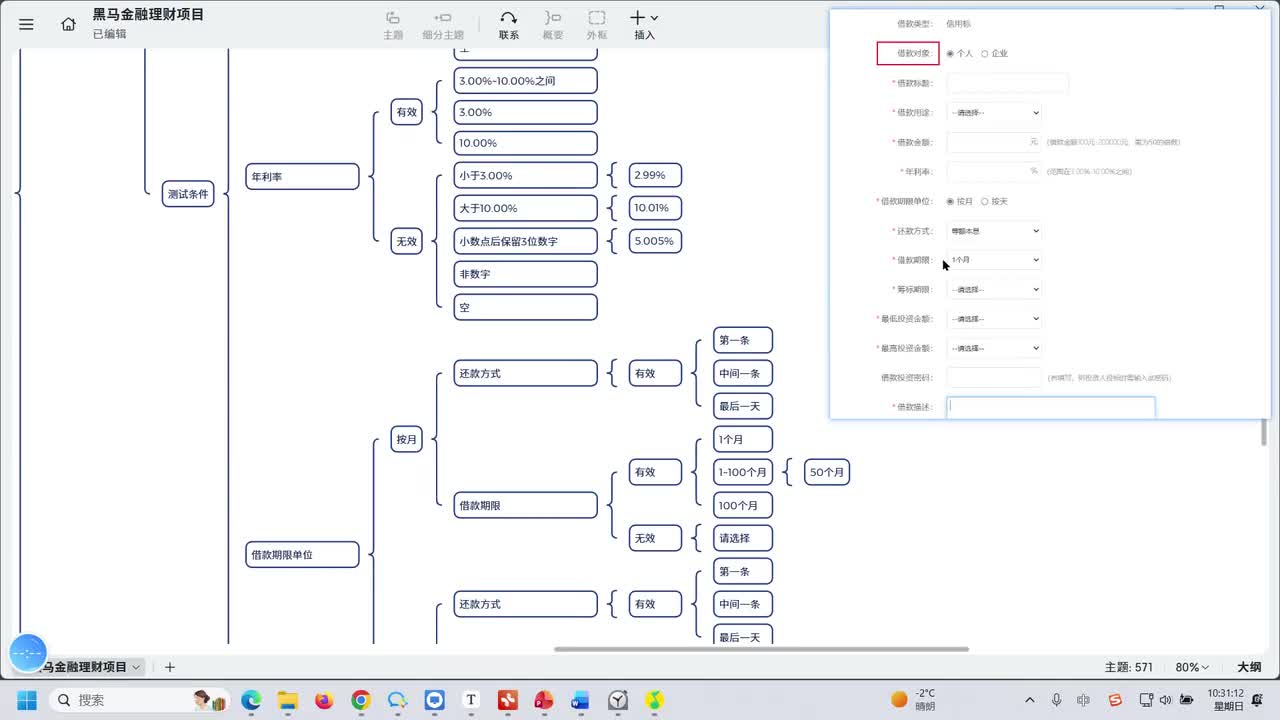Add a new sheet with plus button
This screenshot has height=720, width=1280.
170,667
